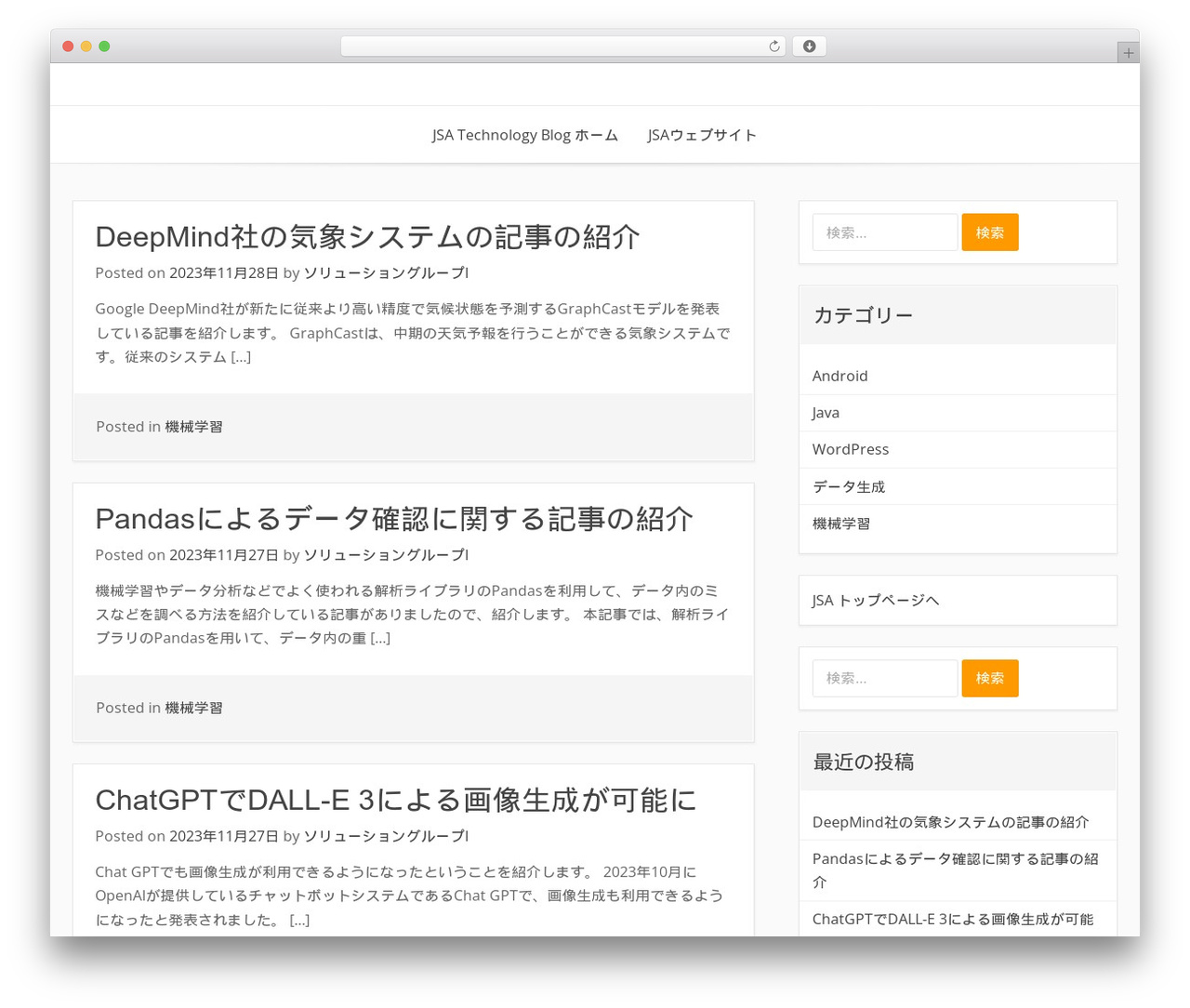Click the Pandas post excerpt starting with 機械学習やデータ分析
Screen dimensions: 1190x1008
point(413,614)
